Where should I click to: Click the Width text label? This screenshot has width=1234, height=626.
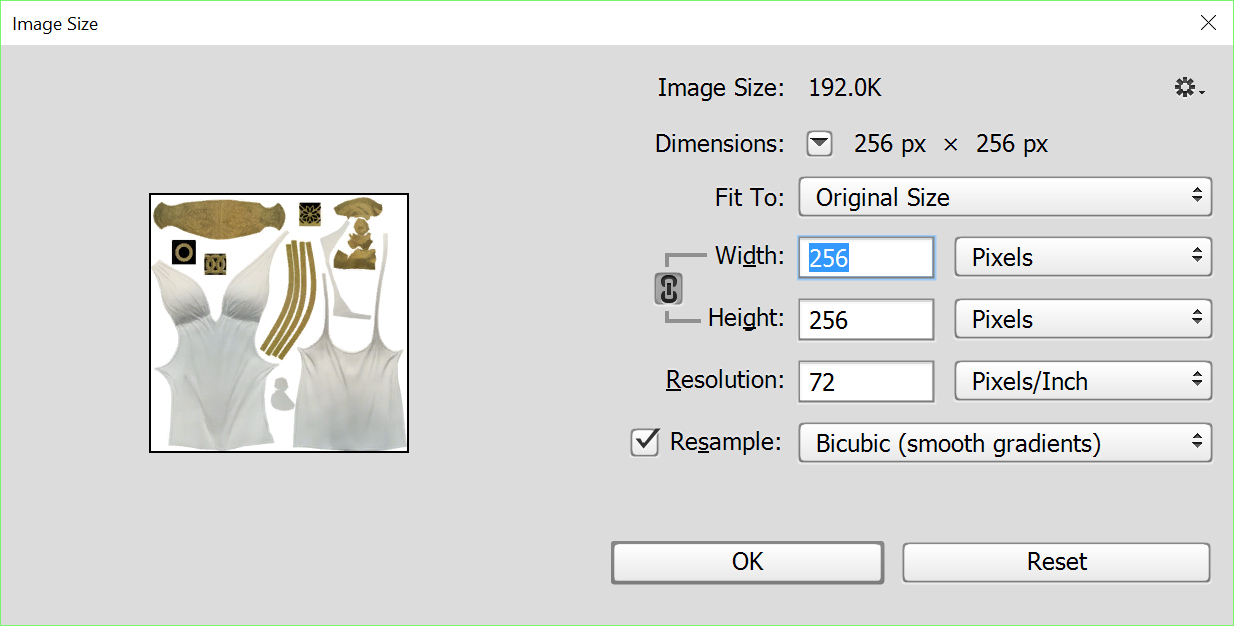(749, 256)
